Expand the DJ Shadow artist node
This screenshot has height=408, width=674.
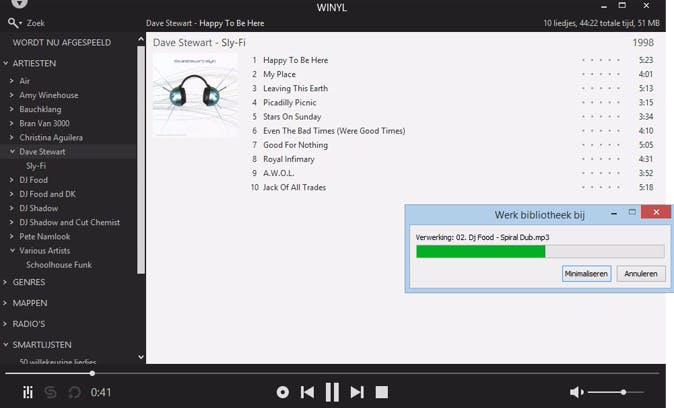12,208
